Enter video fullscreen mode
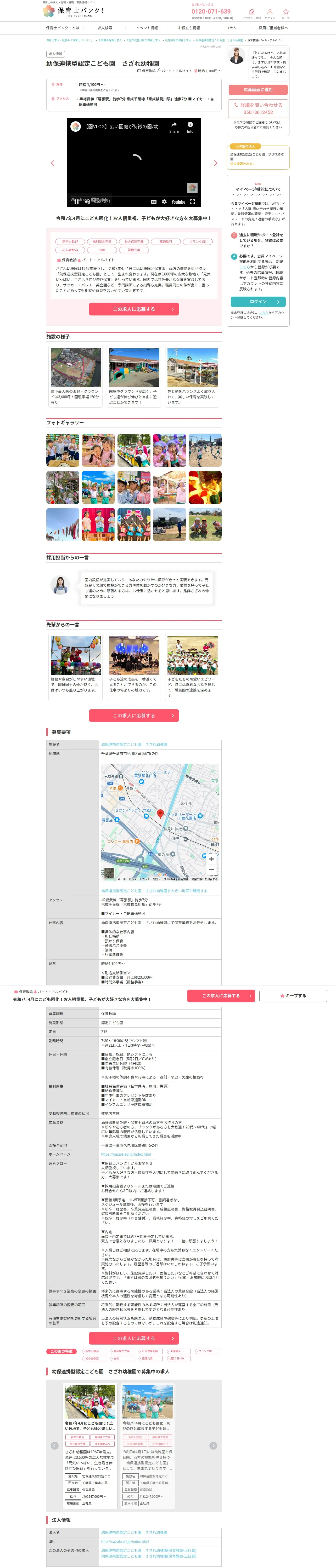This screenshot has width=336, height=1568. point(193,201)
